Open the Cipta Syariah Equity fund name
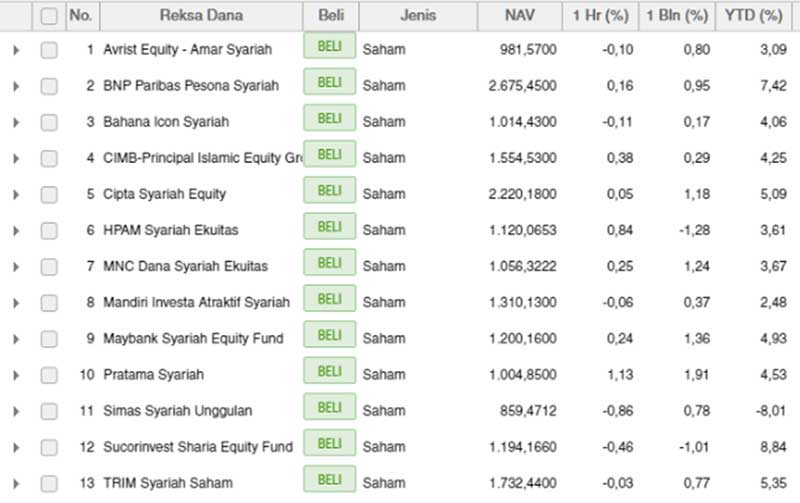This screenshot has width=800, height=503. pos(164,194)
